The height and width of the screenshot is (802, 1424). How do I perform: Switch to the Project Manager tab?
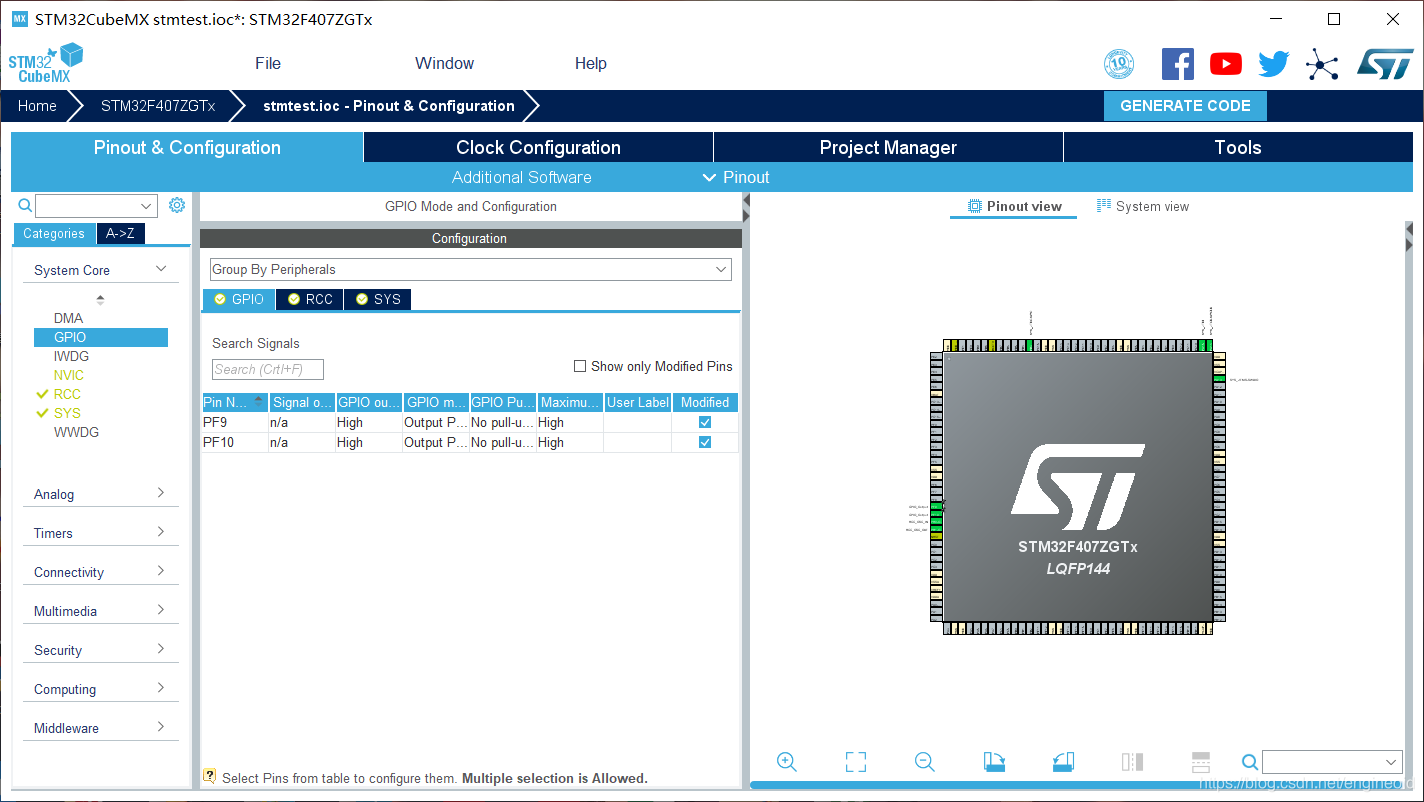tap(888, 147)
